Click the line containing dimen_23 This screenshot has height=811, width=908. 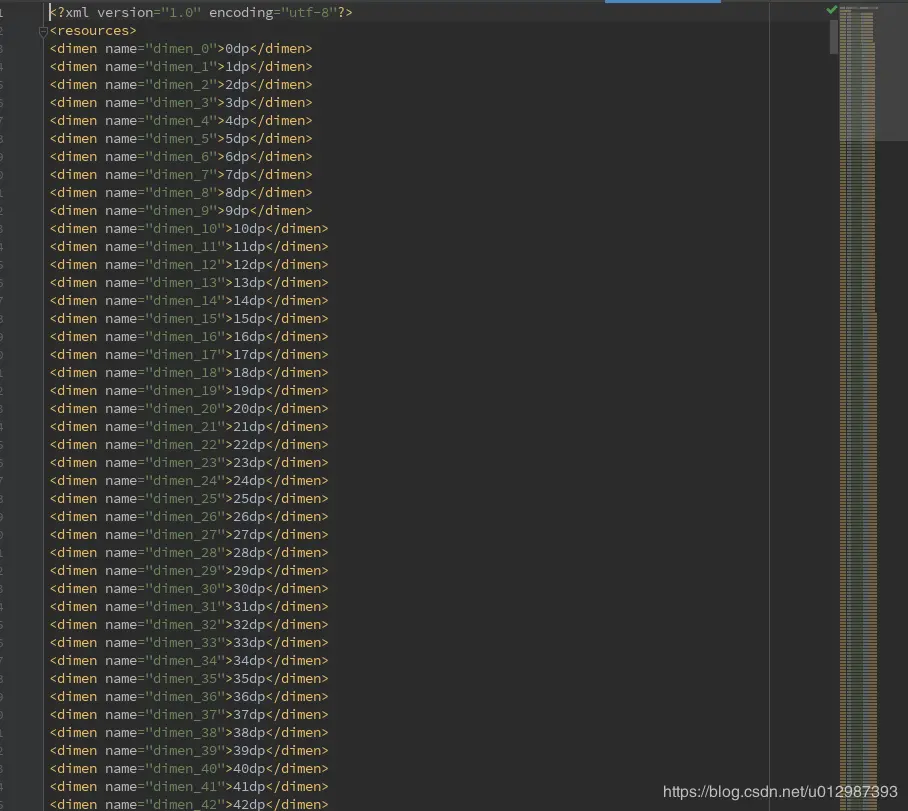point(189,462)
